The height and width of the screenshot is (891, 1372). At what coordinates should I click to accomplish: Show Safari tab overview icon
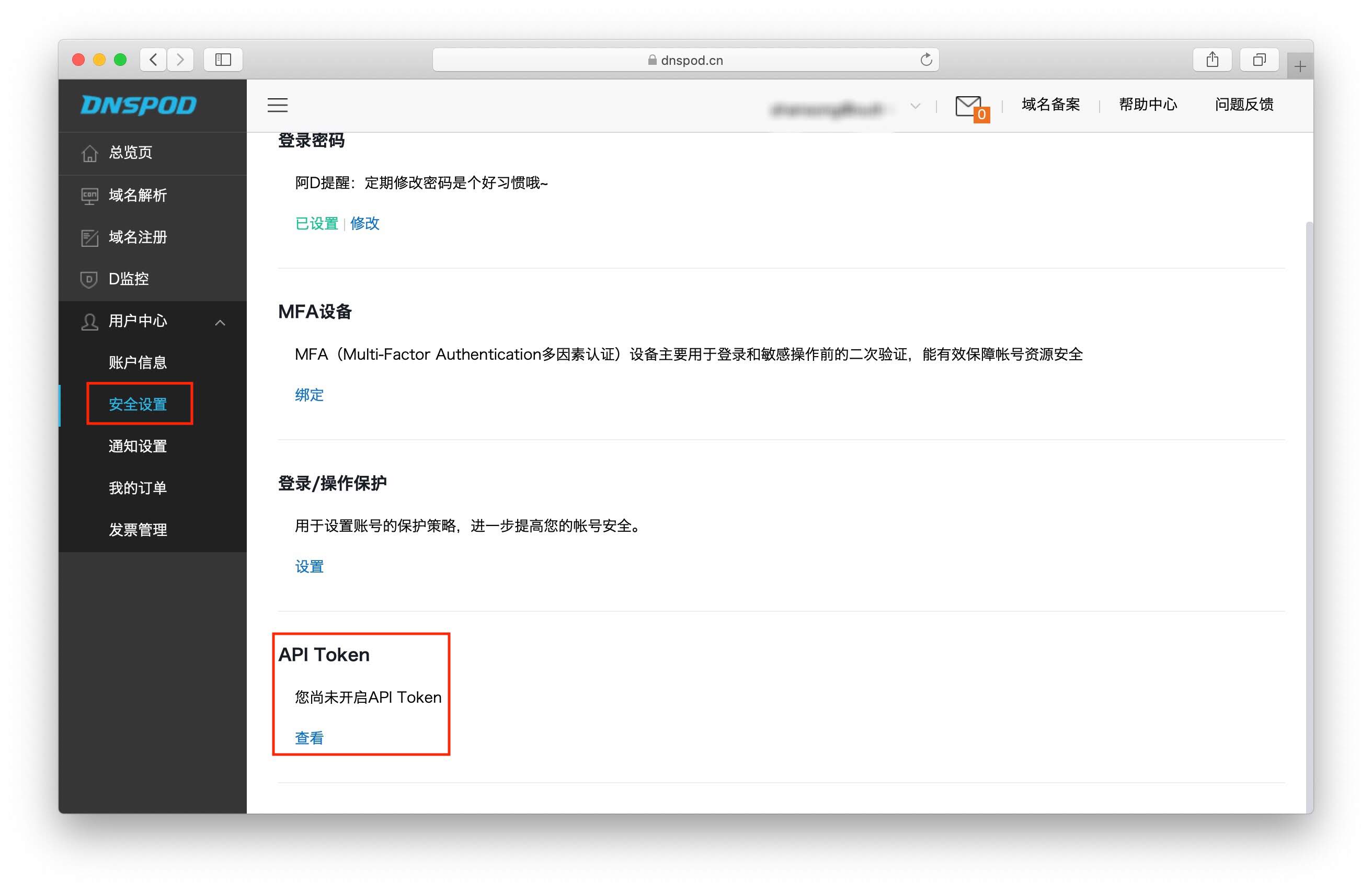click(x=1259, y=60)
